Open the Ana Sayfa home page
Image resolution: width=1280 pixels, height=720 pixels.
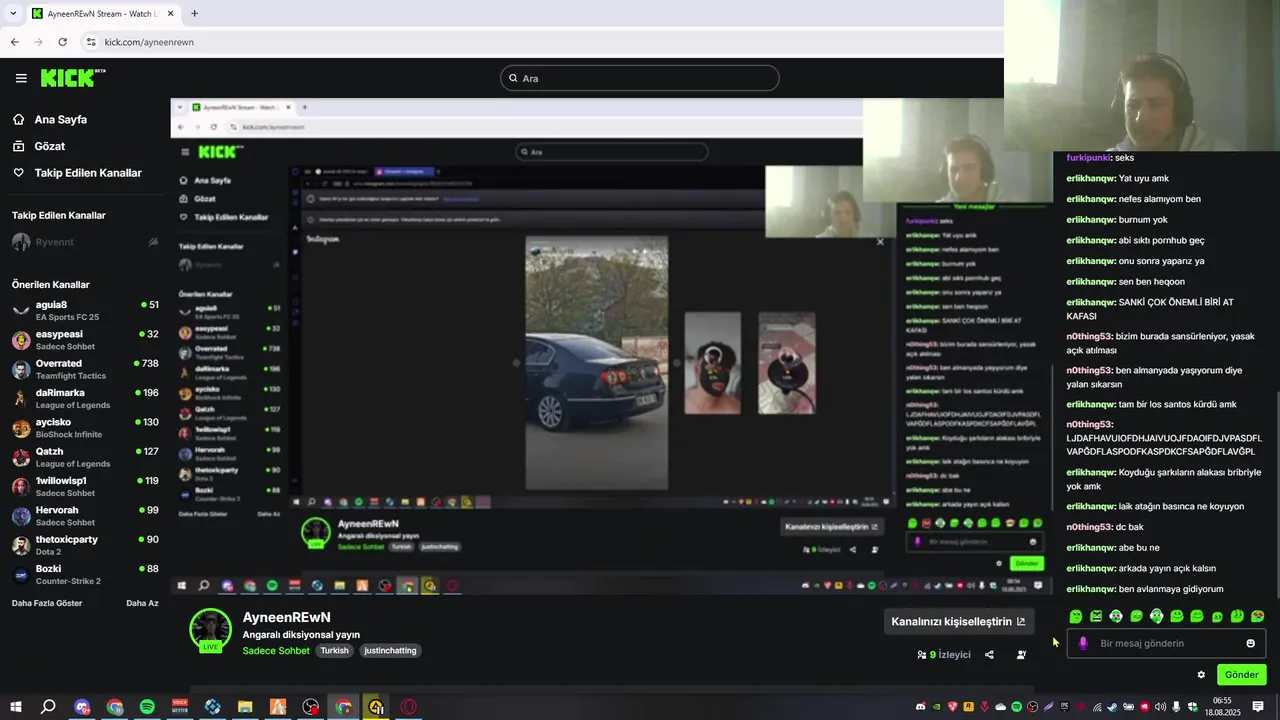(x=61, y=119)
